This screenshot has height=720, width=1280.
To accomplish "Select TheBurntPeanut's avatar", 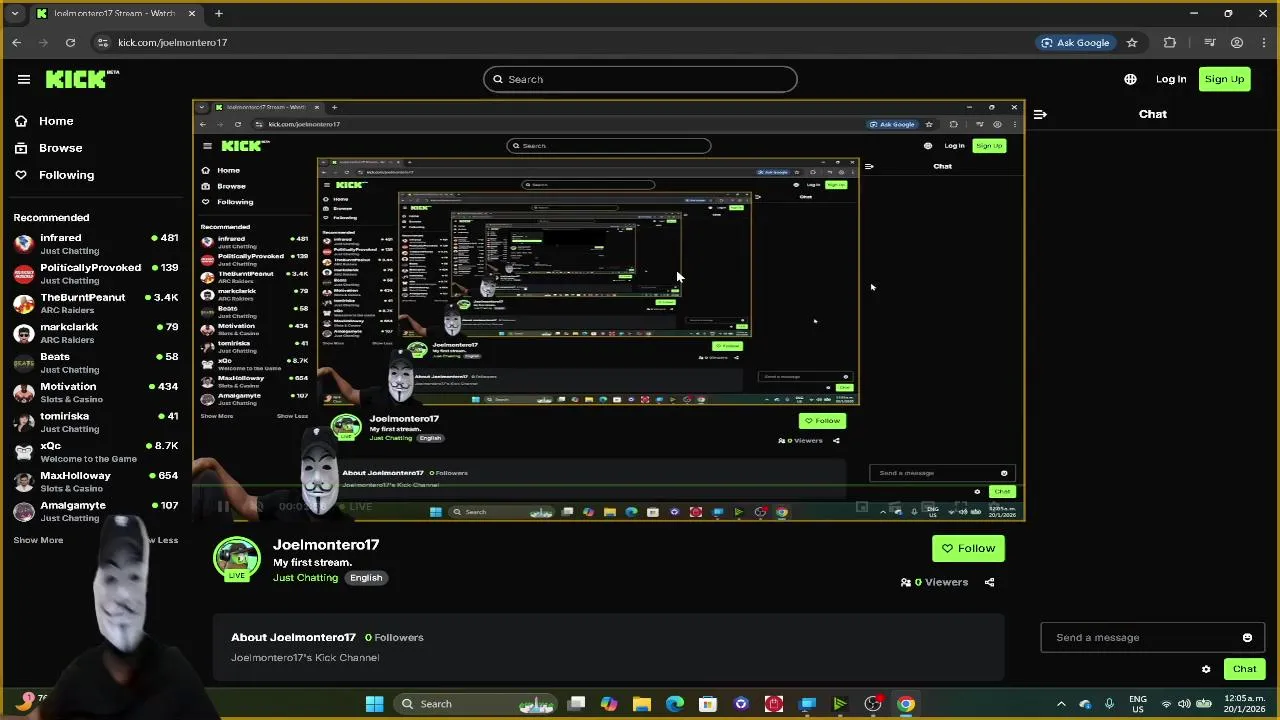I will [x=24, y=303].
